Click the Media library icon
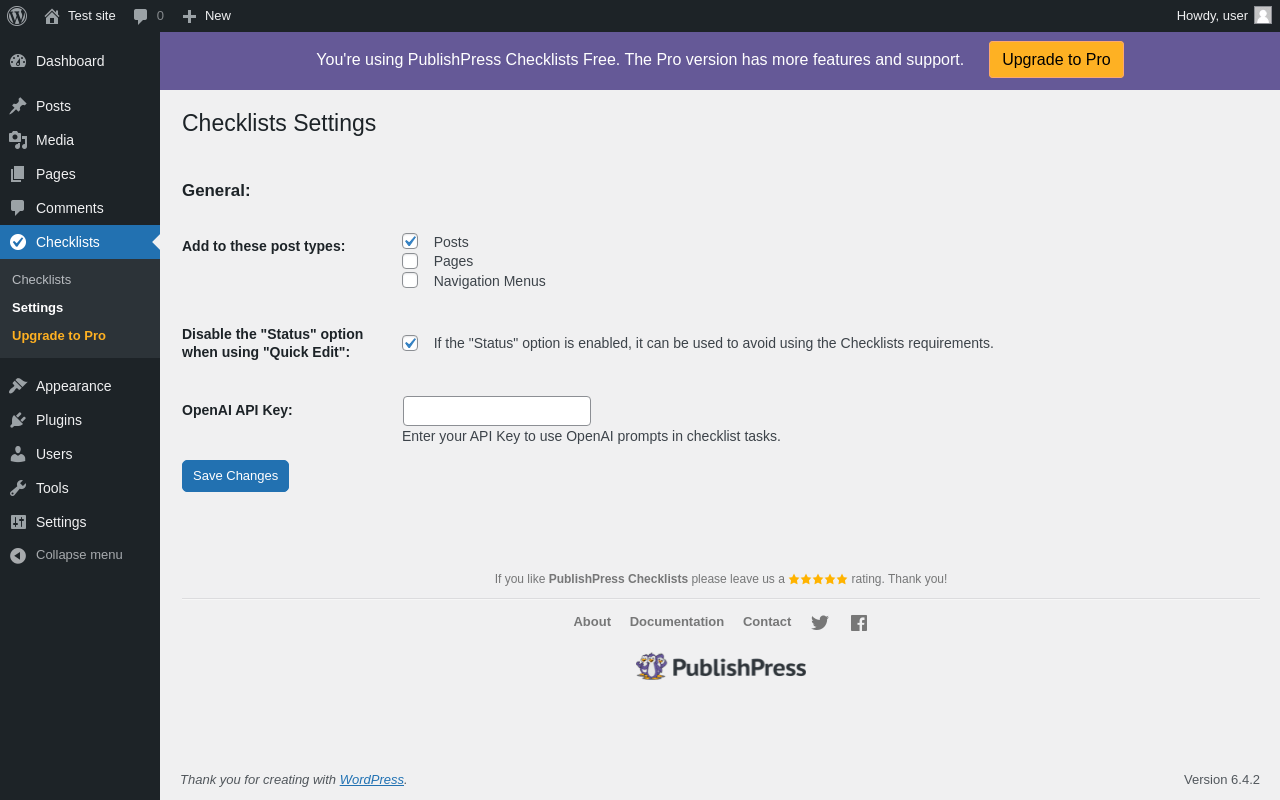Screen dimensions: 1280x800 point(18,140)
